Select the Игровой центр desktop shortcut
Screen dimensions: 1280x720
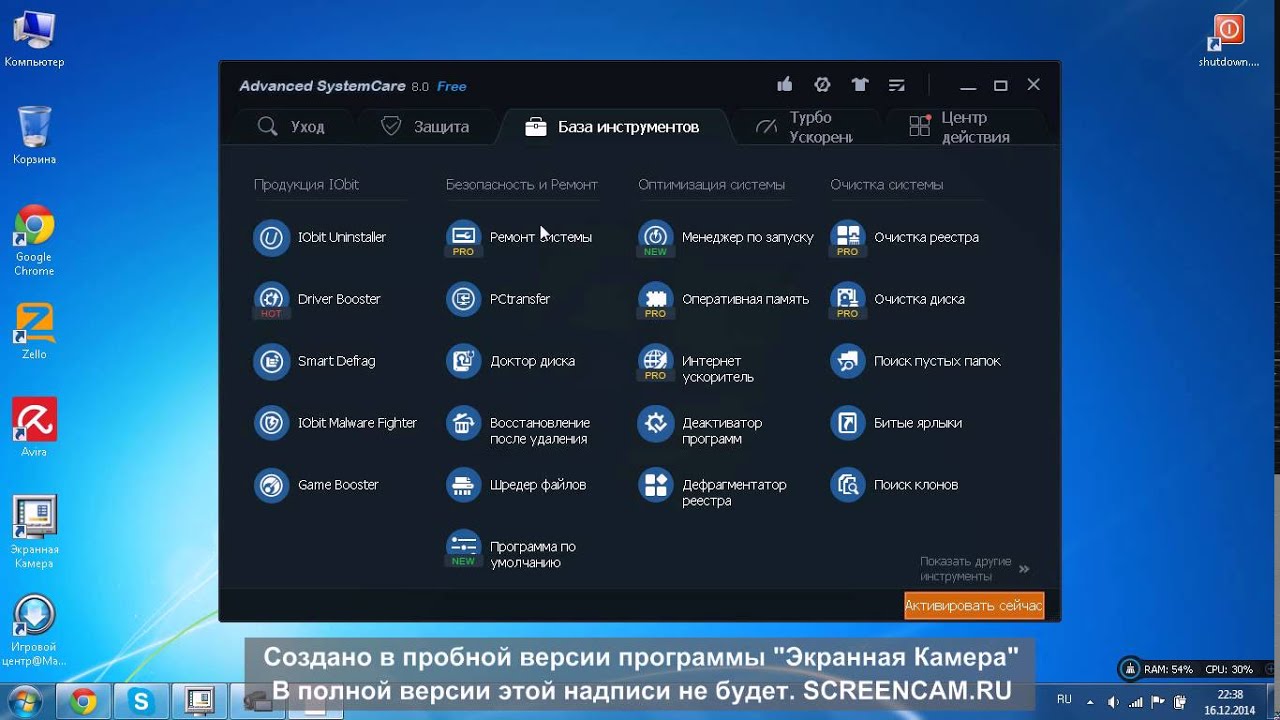(34, 631)
